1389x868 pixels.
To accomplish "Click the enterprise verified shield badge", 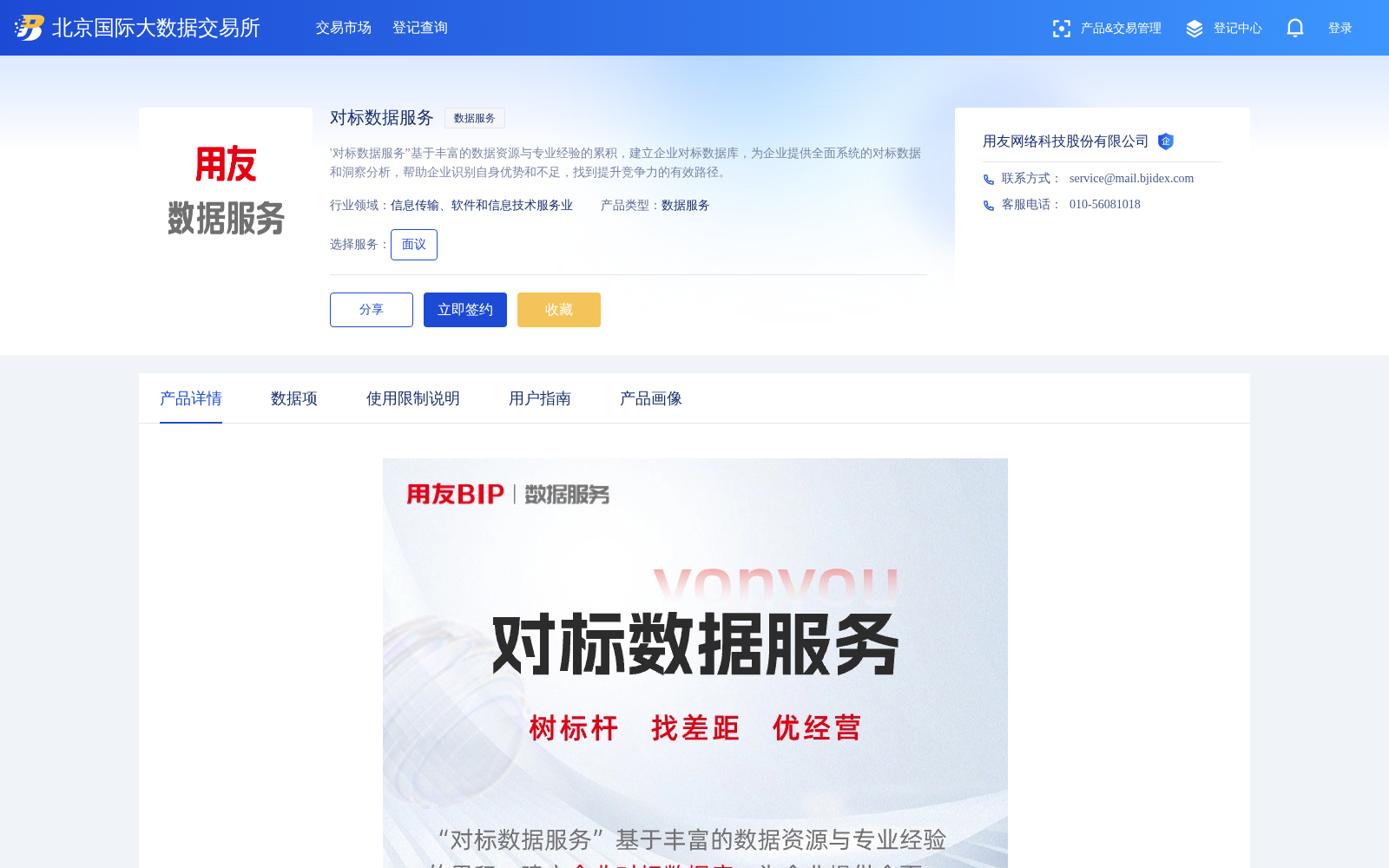I will click(x=1166, y=141).
